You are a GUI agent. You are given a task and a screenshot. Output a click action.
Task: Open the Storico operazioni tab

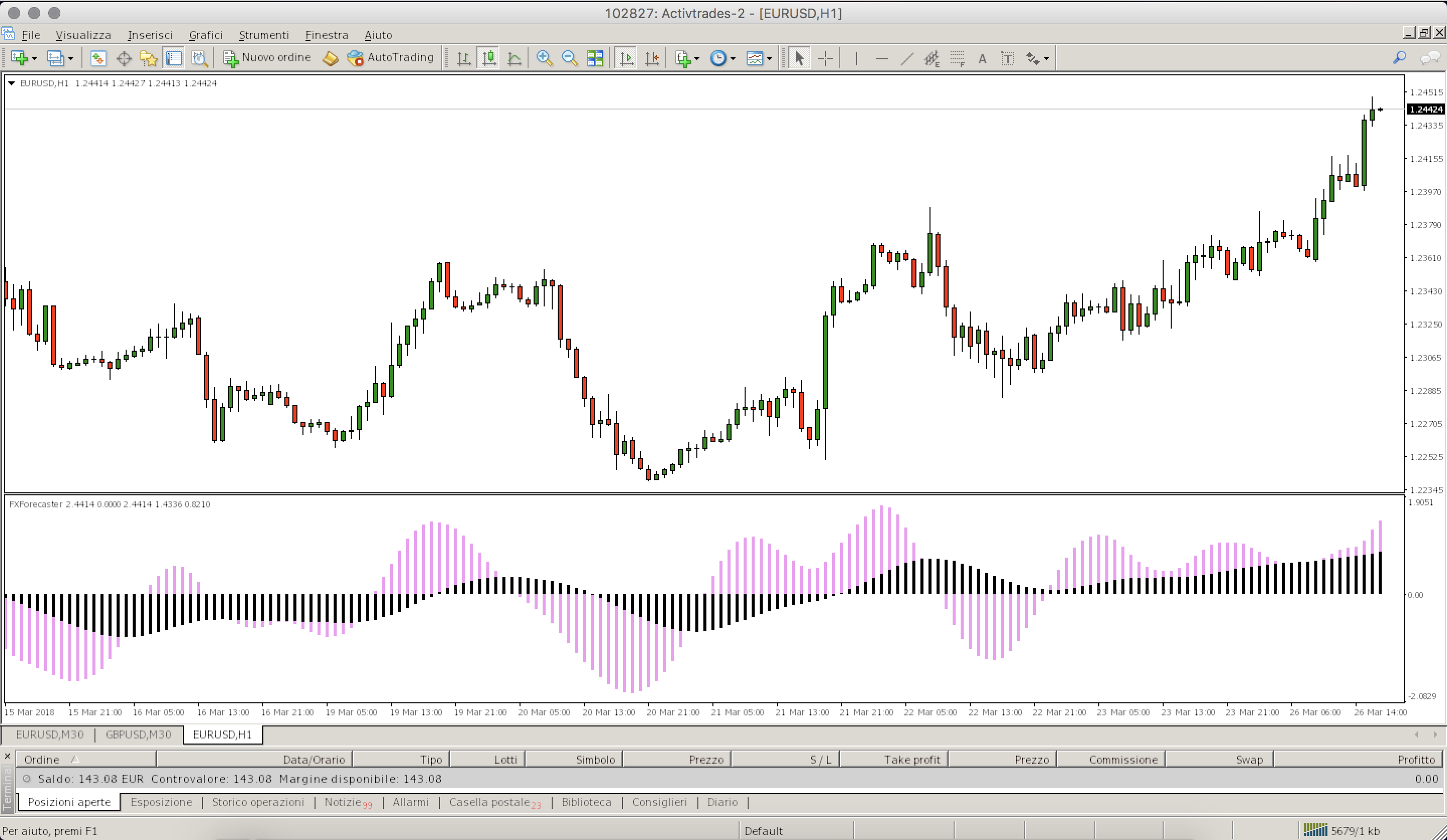[258, 801]
